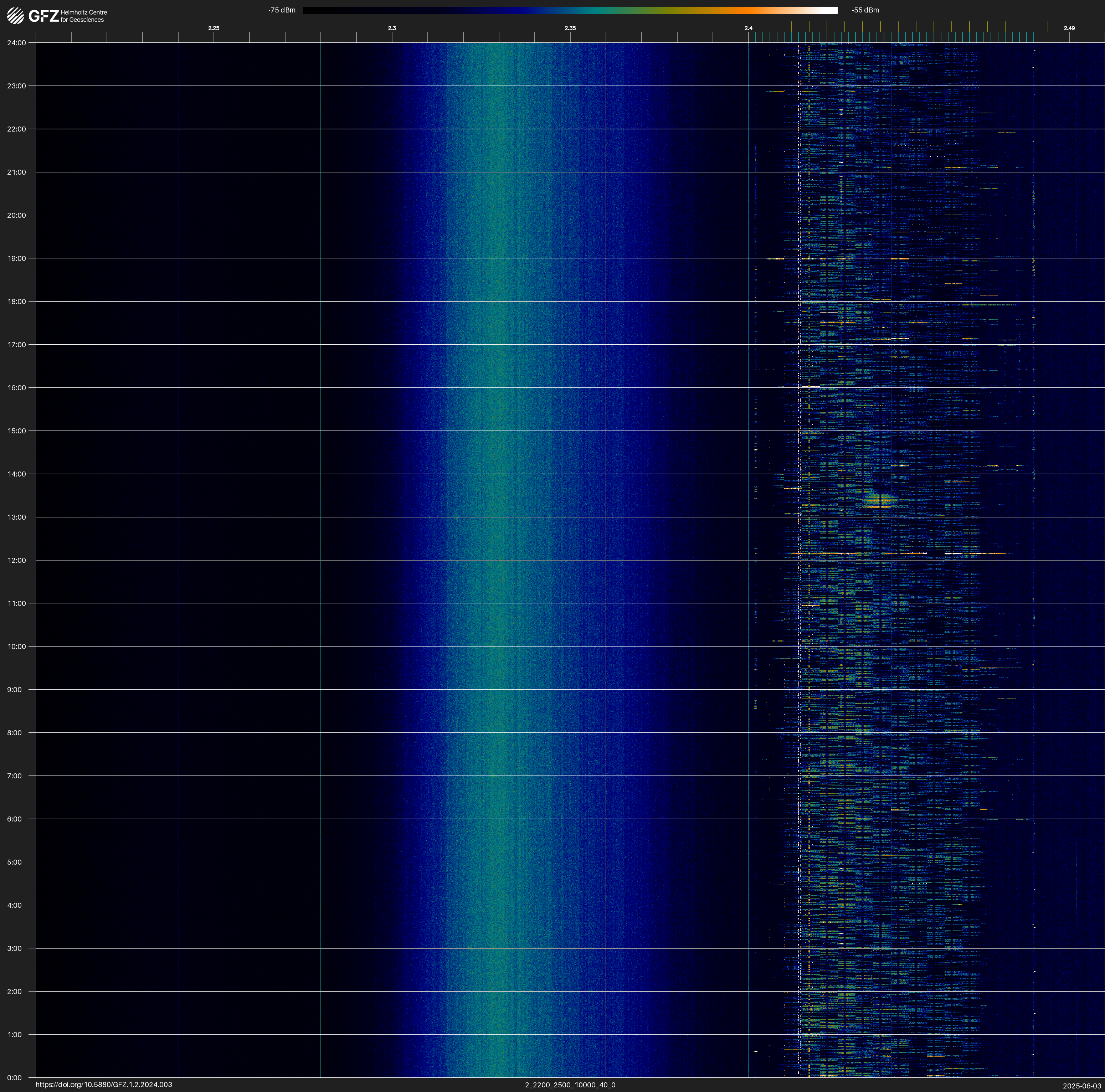Viewport: 1105px width, 1092px height.
Task: Click the 13:00 time axis label
Action: (x=17, y=517)
